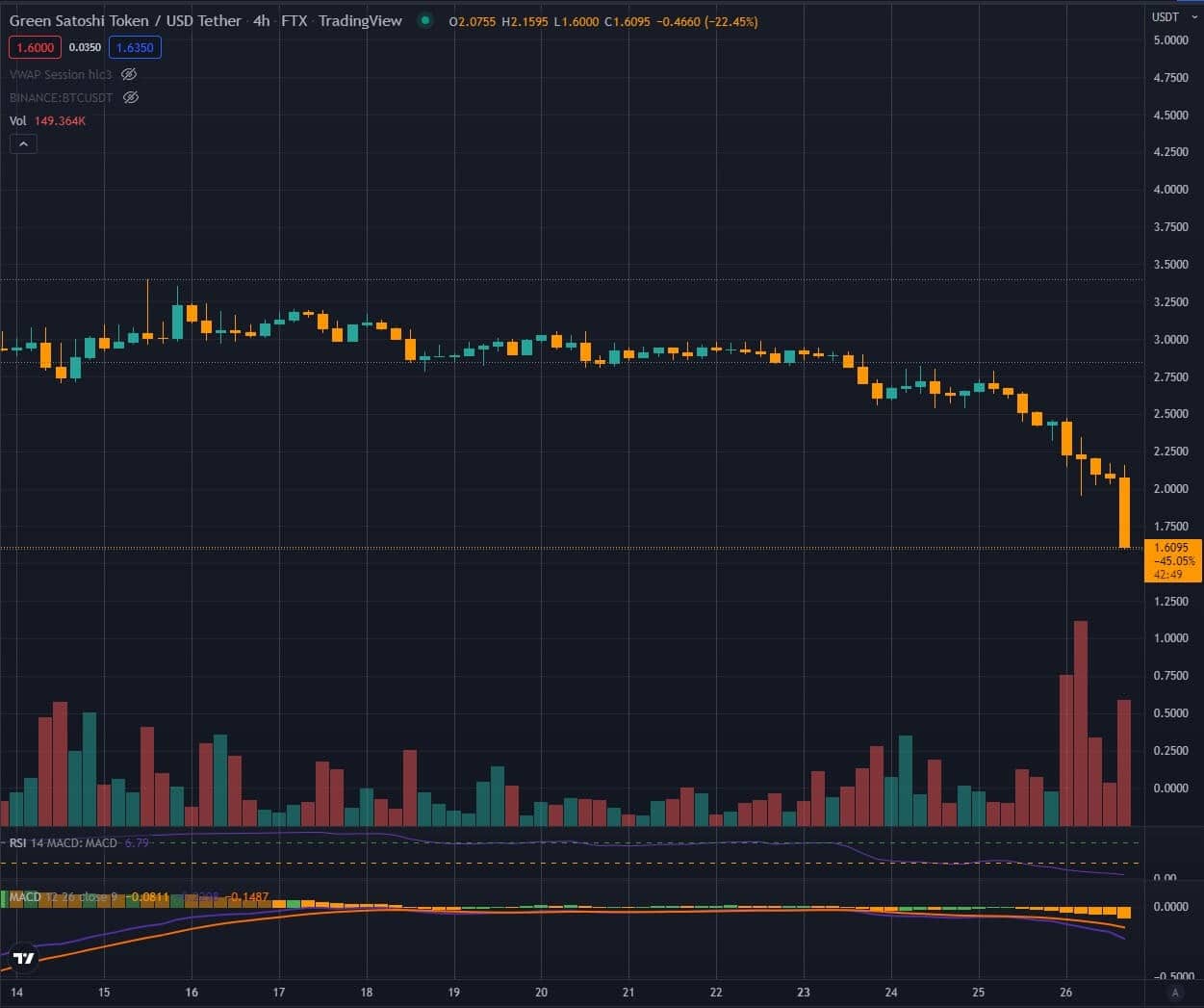Open the TradingView logo at bottom left
This screenshot has width=1204, height=1008.
(24, 957)
